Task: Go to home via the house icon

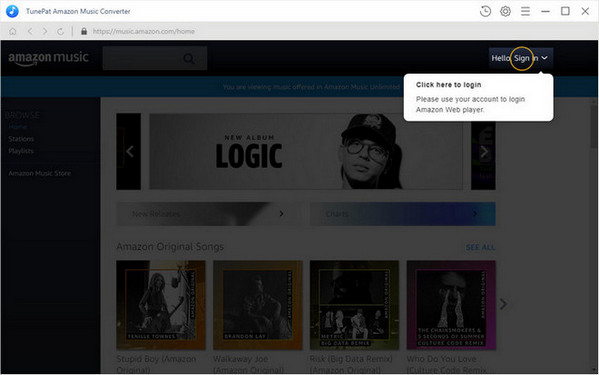Action: tap(13, 31)
